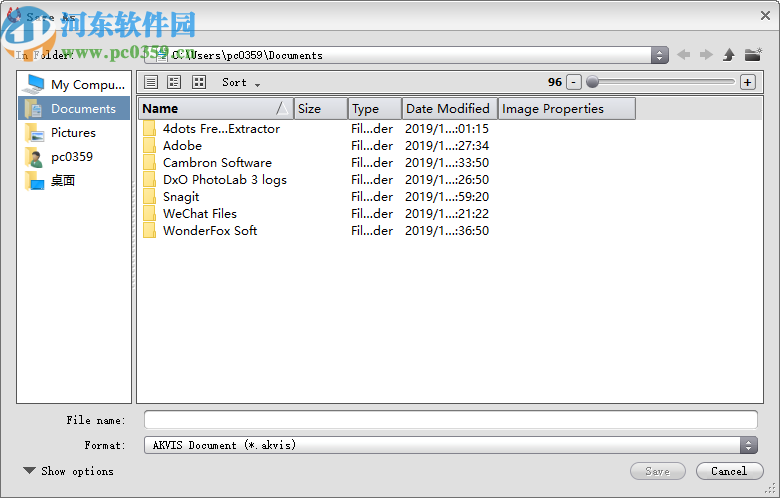This screenshot has width=780, height=498.
Task: Click Fil...der type in Cambron Software row
Action: click(x=372, y=163)
